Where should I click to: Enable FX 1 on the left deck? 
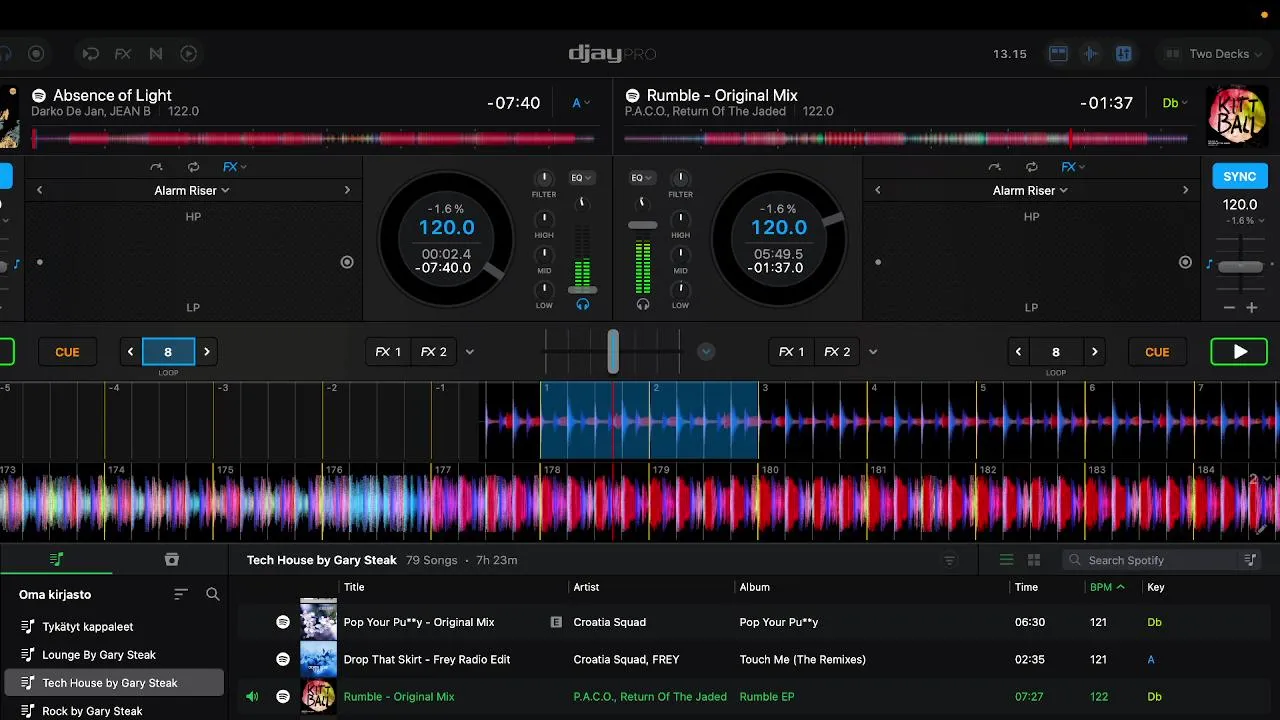coord(388,352)
